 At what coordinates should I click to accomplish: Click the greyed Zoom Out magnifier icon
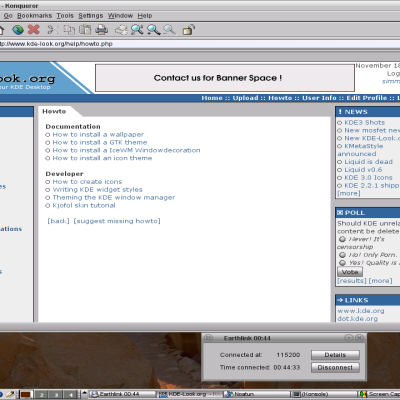tap(170, 30)
